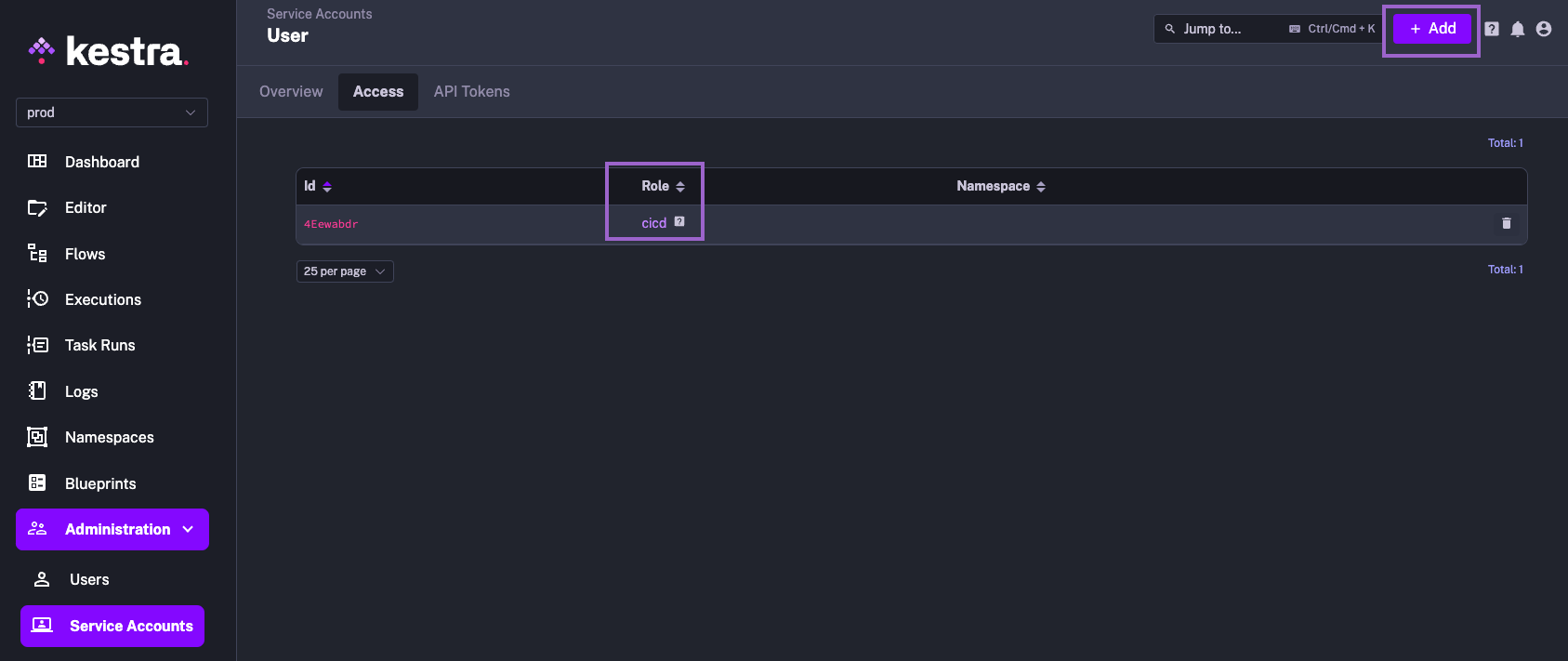
Task: Delete the 4Eewabdr service account entry
Action: pos(1507,223)
